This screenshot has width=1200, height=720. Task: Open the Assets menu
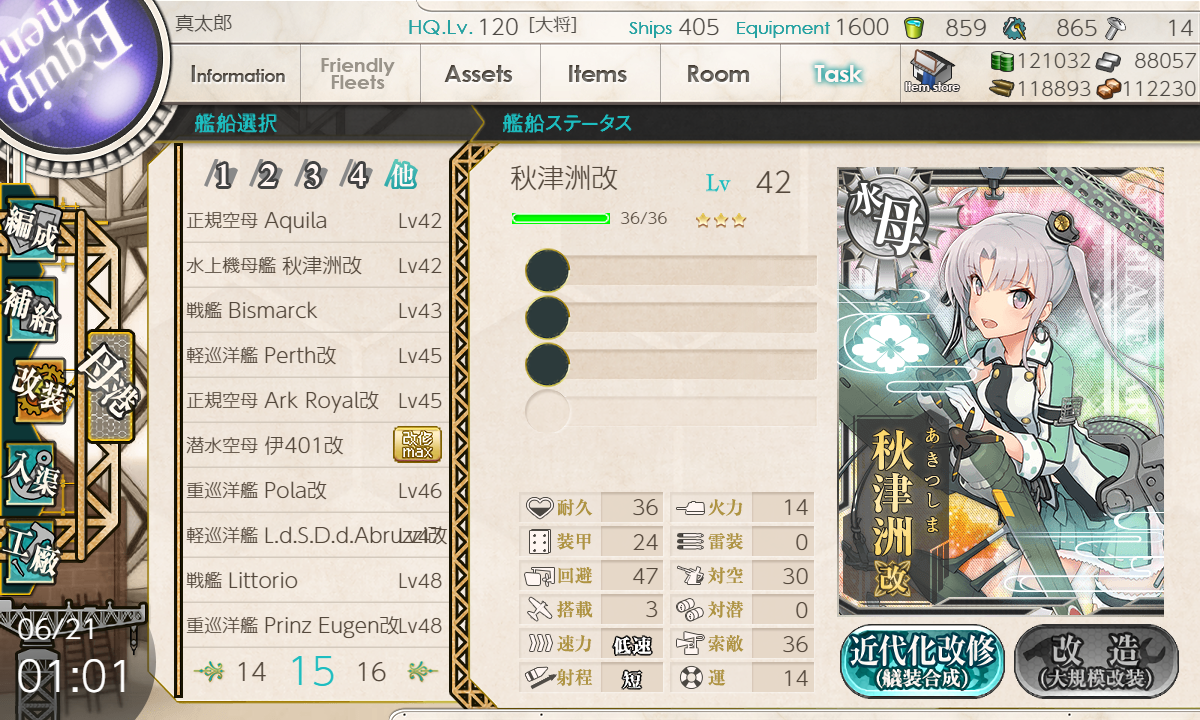(479, 74)
